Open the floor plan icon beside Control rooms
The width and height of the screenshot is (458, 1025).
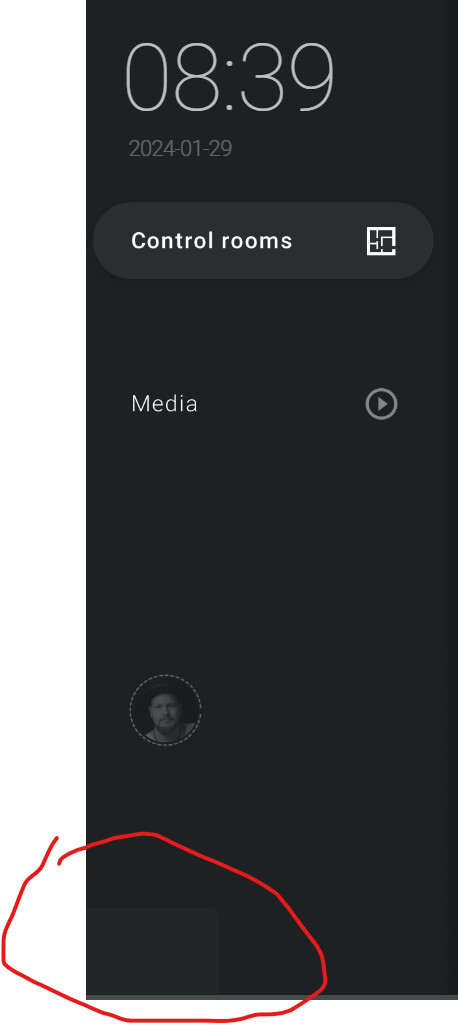click(x=381, y=241)
